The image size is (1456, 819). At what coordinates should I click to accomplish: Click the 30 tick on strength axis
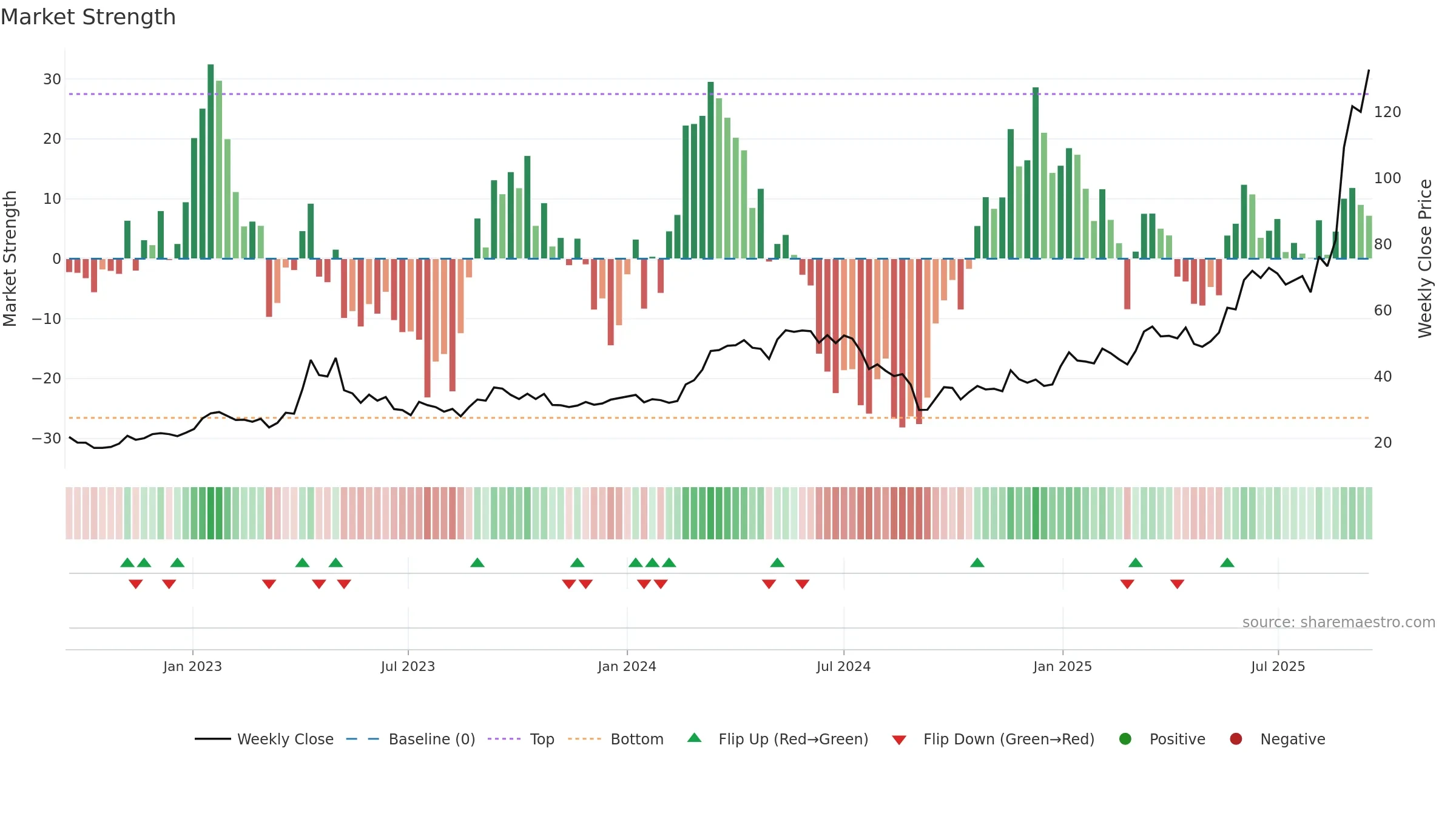point(52,79)
